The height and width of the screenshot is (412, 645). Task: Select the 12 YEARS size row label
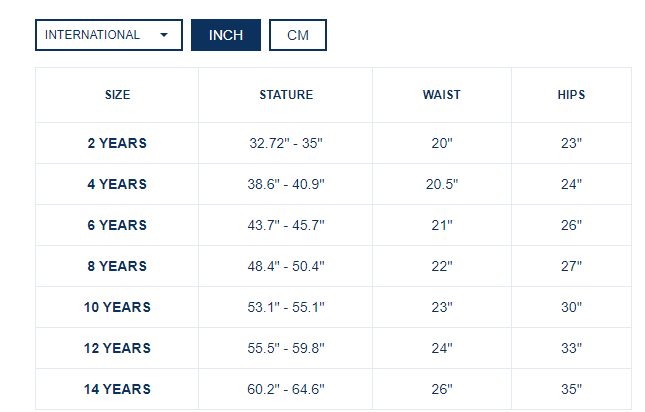pos(117,348)
